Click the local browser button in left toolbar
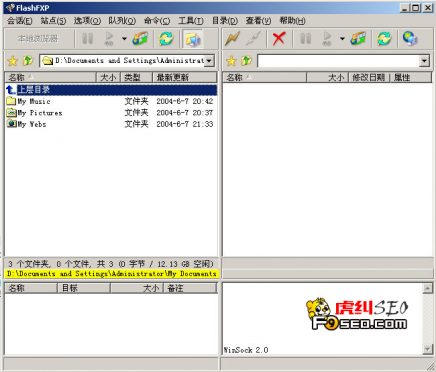The width and height of the screenshot is (436, 372). click(x=38, y=39)
